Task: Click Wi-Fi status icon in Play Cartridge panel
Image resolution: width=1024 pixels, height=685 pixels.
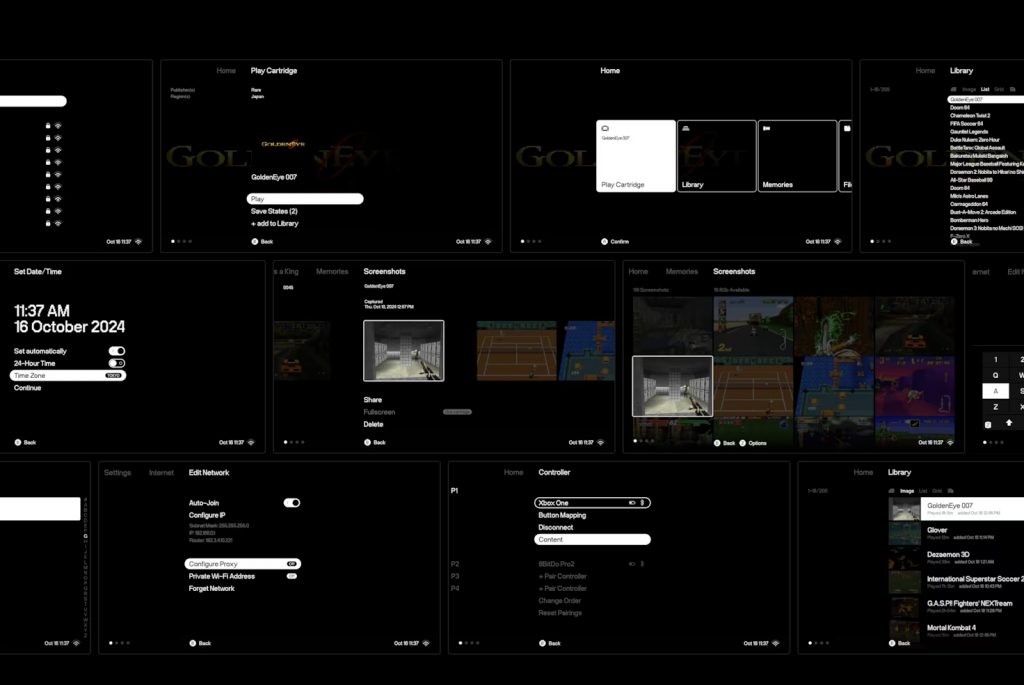Action: pos(489,241)
